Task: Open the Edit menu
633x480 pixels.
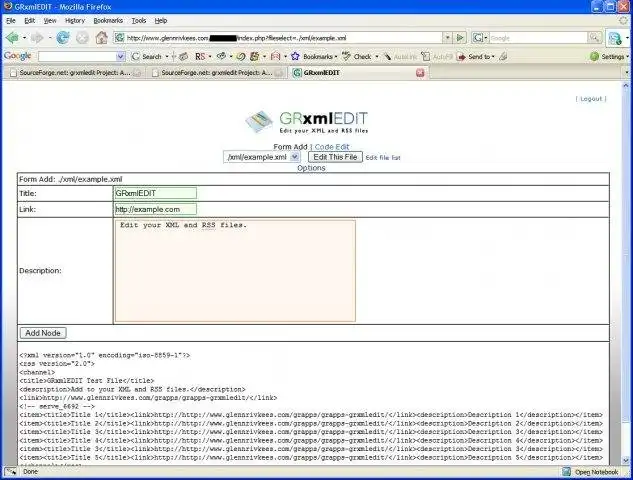Action: click(29, 21)
